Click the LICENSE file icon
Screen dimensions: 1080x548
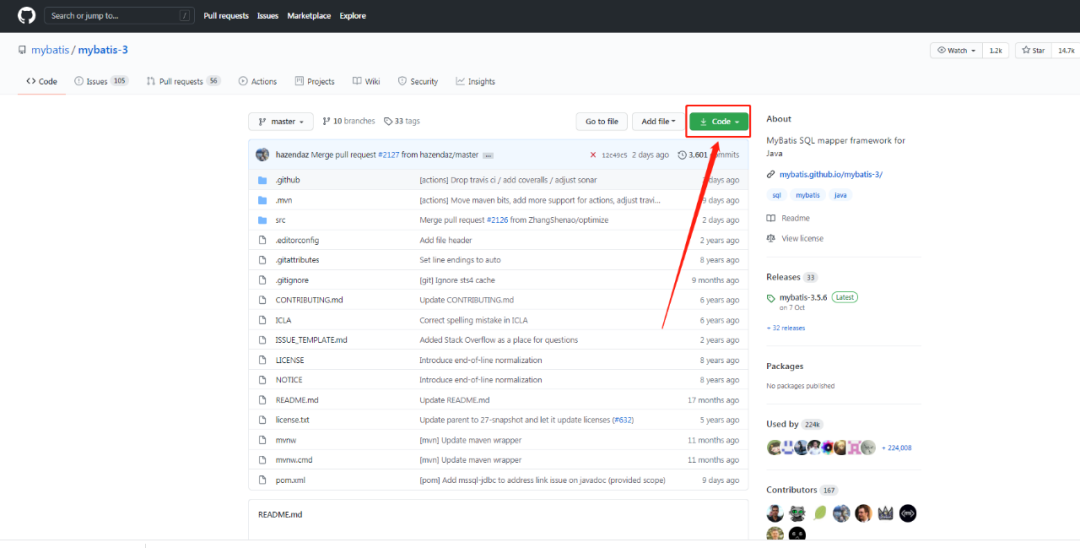pos(262,360)
